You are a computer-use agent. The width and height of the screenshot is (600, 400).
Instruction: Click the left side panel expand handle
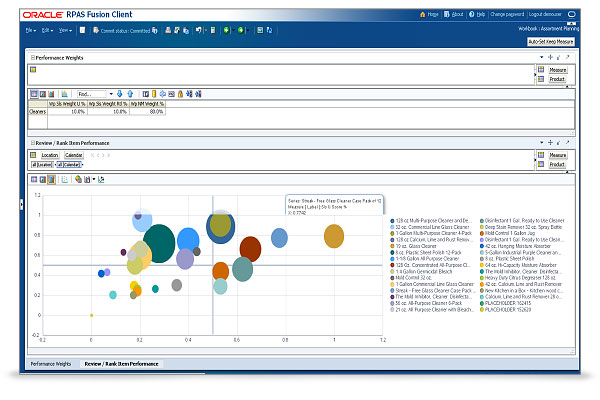click(x=21, y=204)
